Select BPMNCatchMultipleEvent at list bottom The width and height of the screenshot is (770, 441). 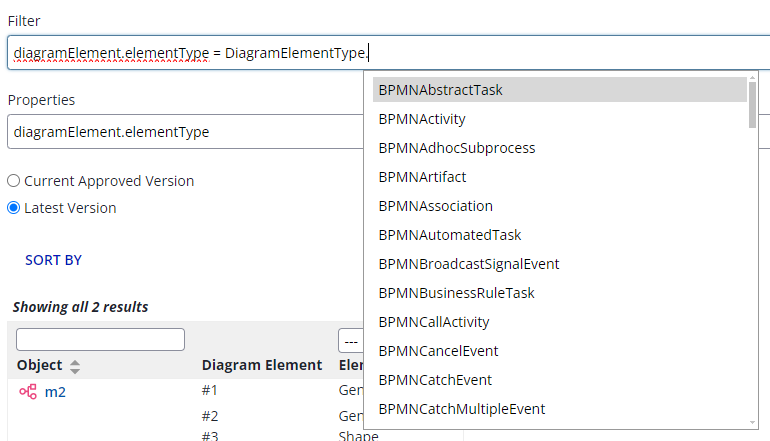tap(461, 409)
